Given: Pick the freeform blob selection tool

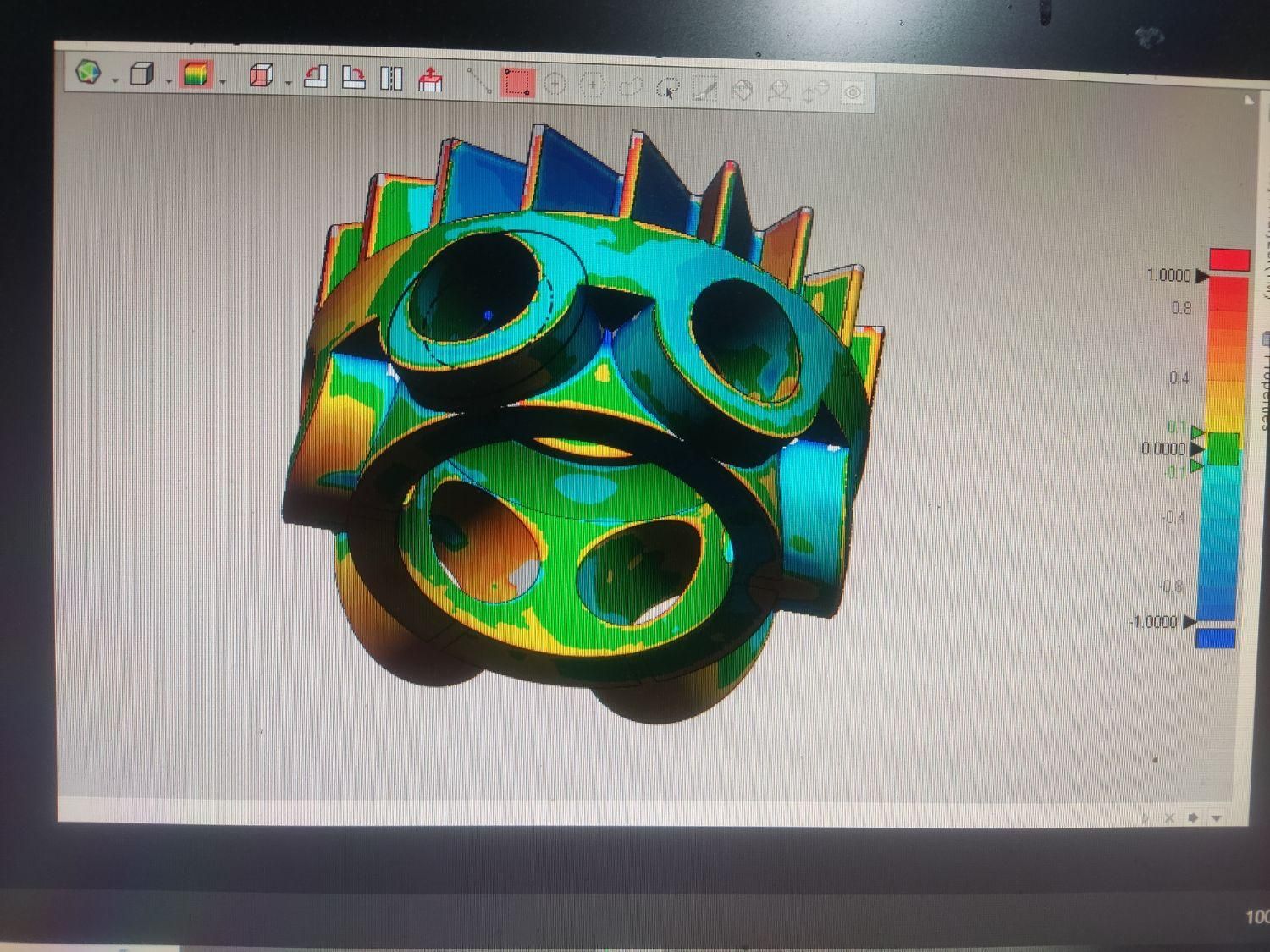Looking at the screenshot, I should [x=631, y=86].
